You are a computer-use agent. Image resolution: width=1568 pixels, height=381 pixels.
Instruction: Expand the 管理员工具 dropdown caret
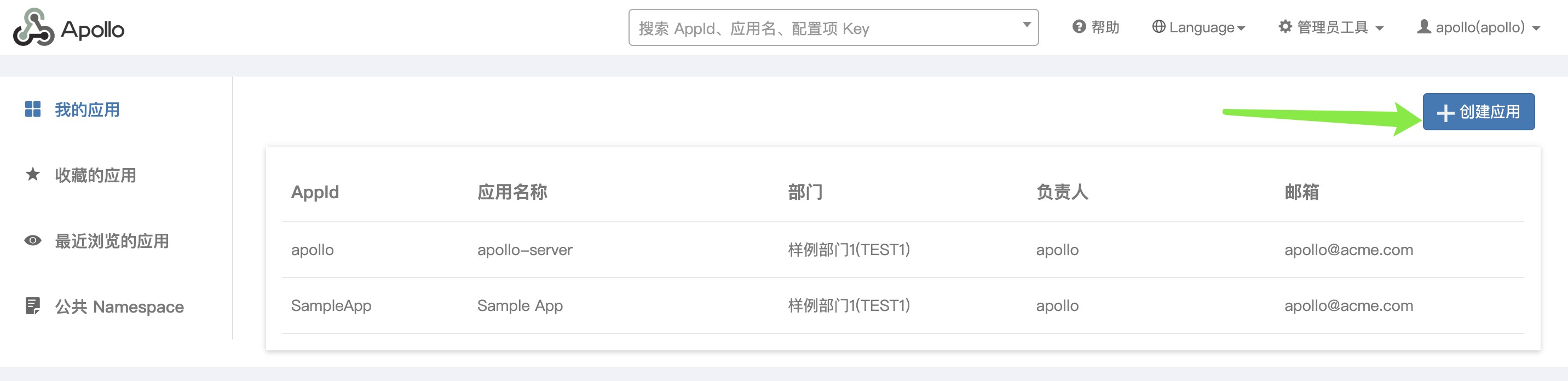[1379, 28]
